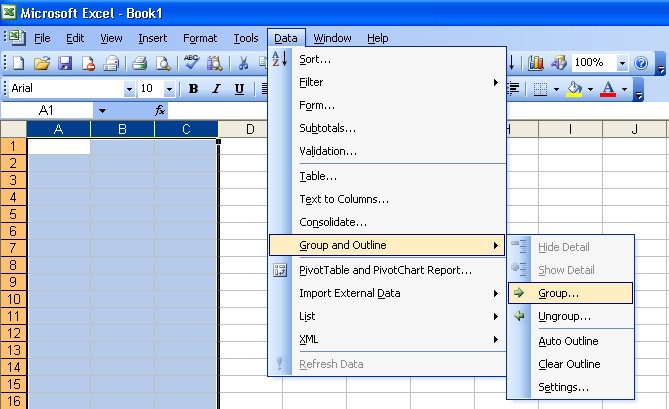Click the Permission icon in the toolbar
Screen dimensions: 669x409
click(x=88, y=63)
